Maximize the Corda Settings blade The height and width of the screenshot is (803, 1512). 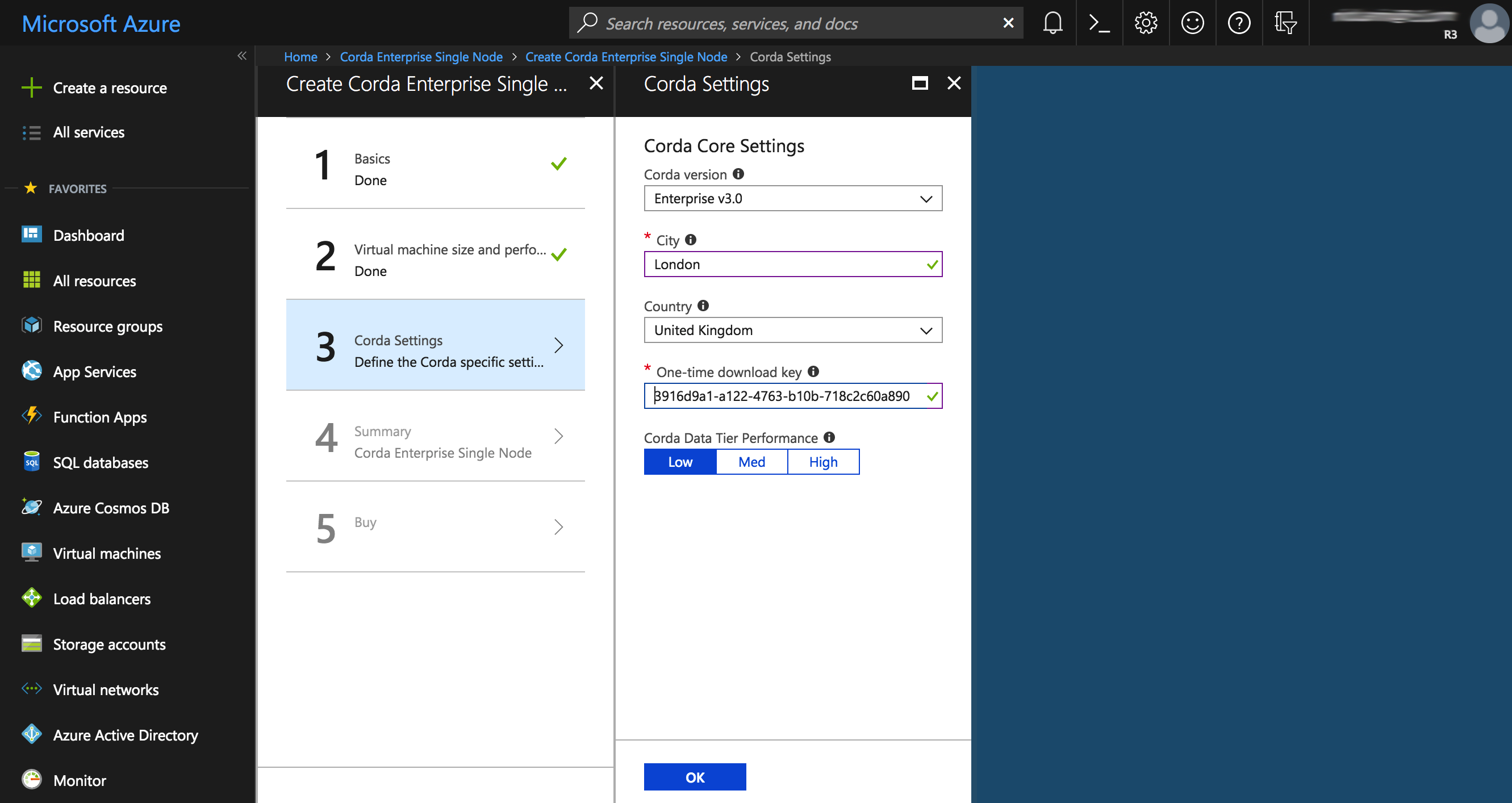coord(920,83)
